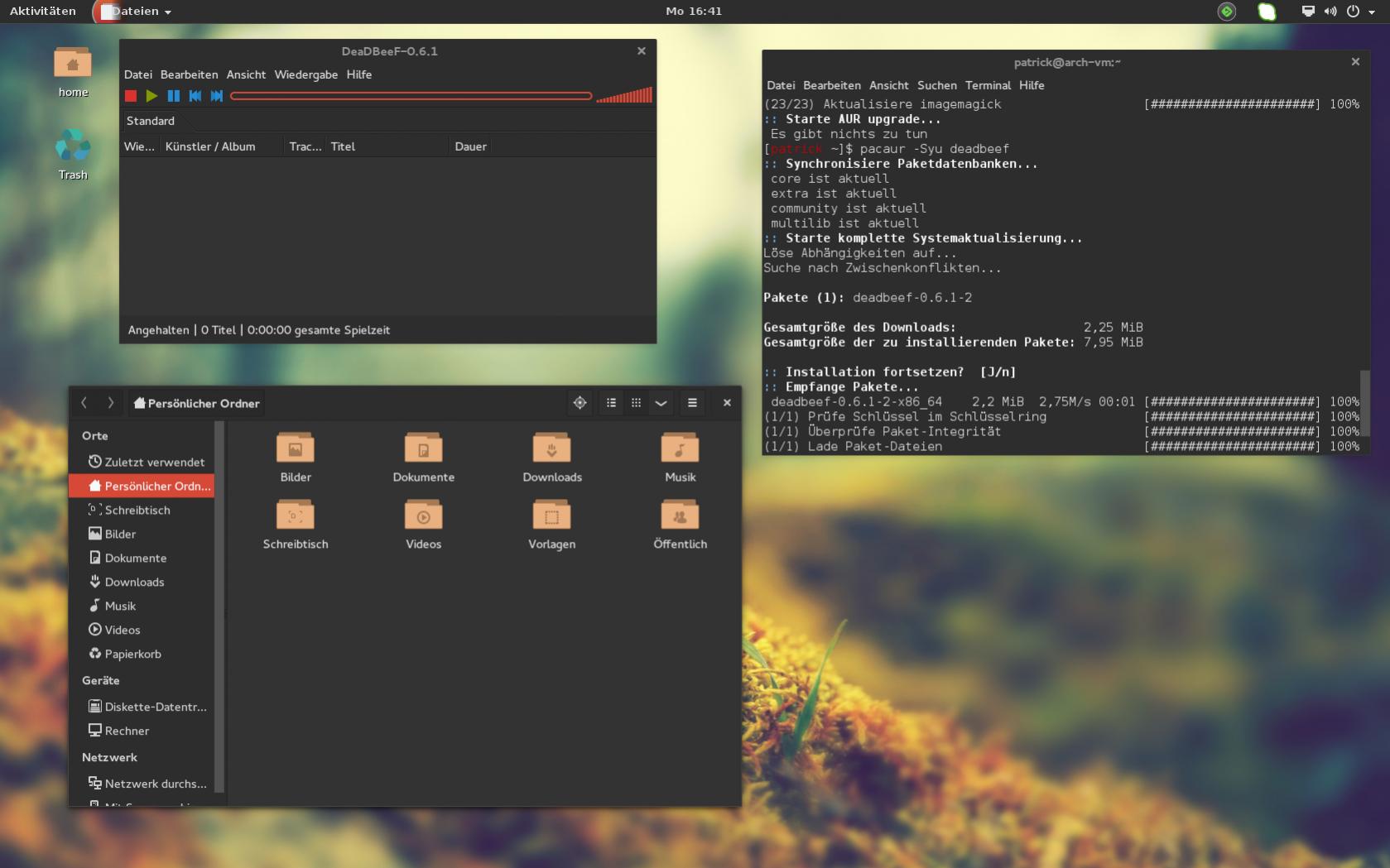Viewport: 1390px width, 868px height.
Task: Open Bilder from the sidebar
Action: tap(142, 534)
